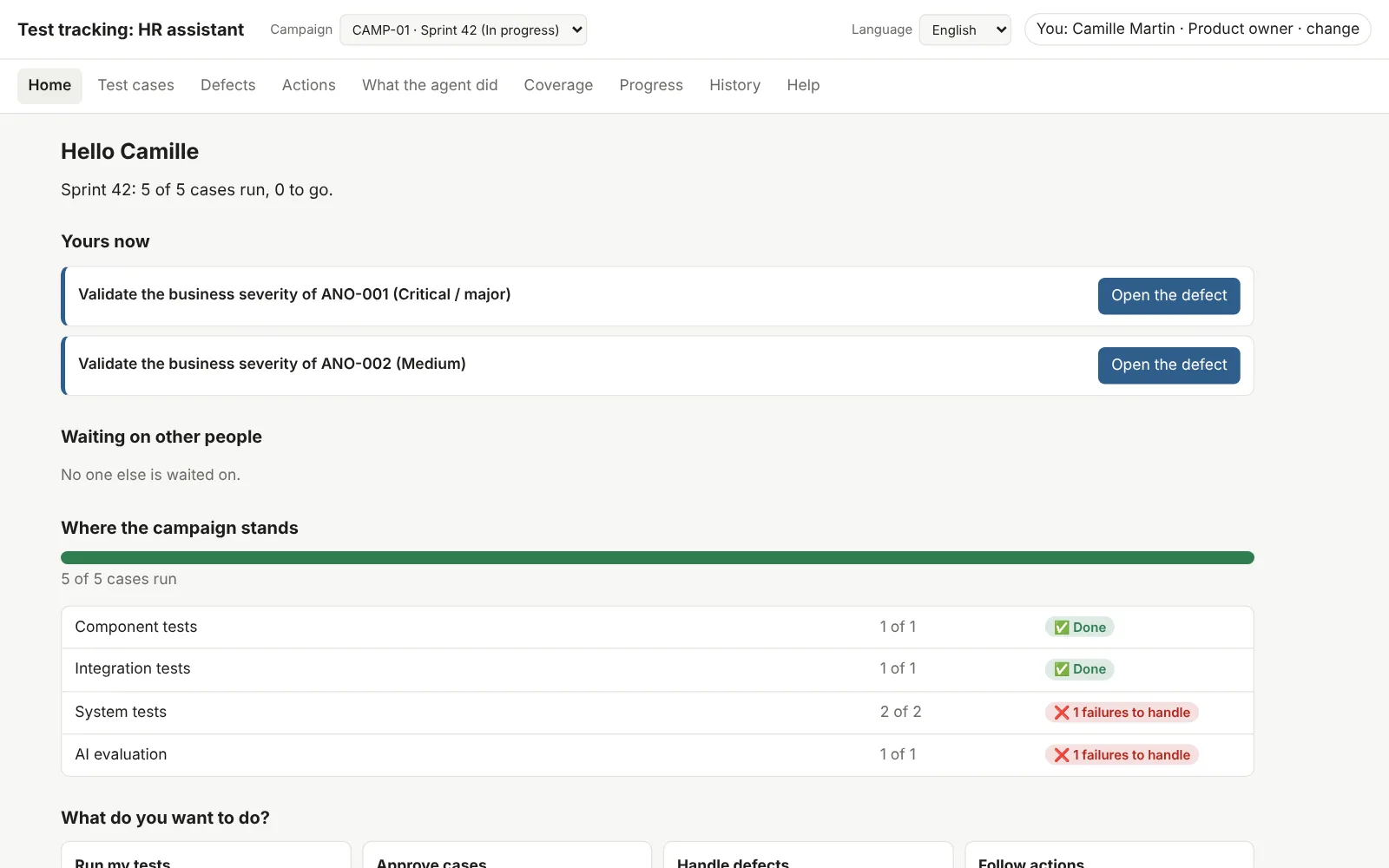Click the 1 of 1 count for Component tests
Screen dimensions: 1389x868
click(898, 627)
